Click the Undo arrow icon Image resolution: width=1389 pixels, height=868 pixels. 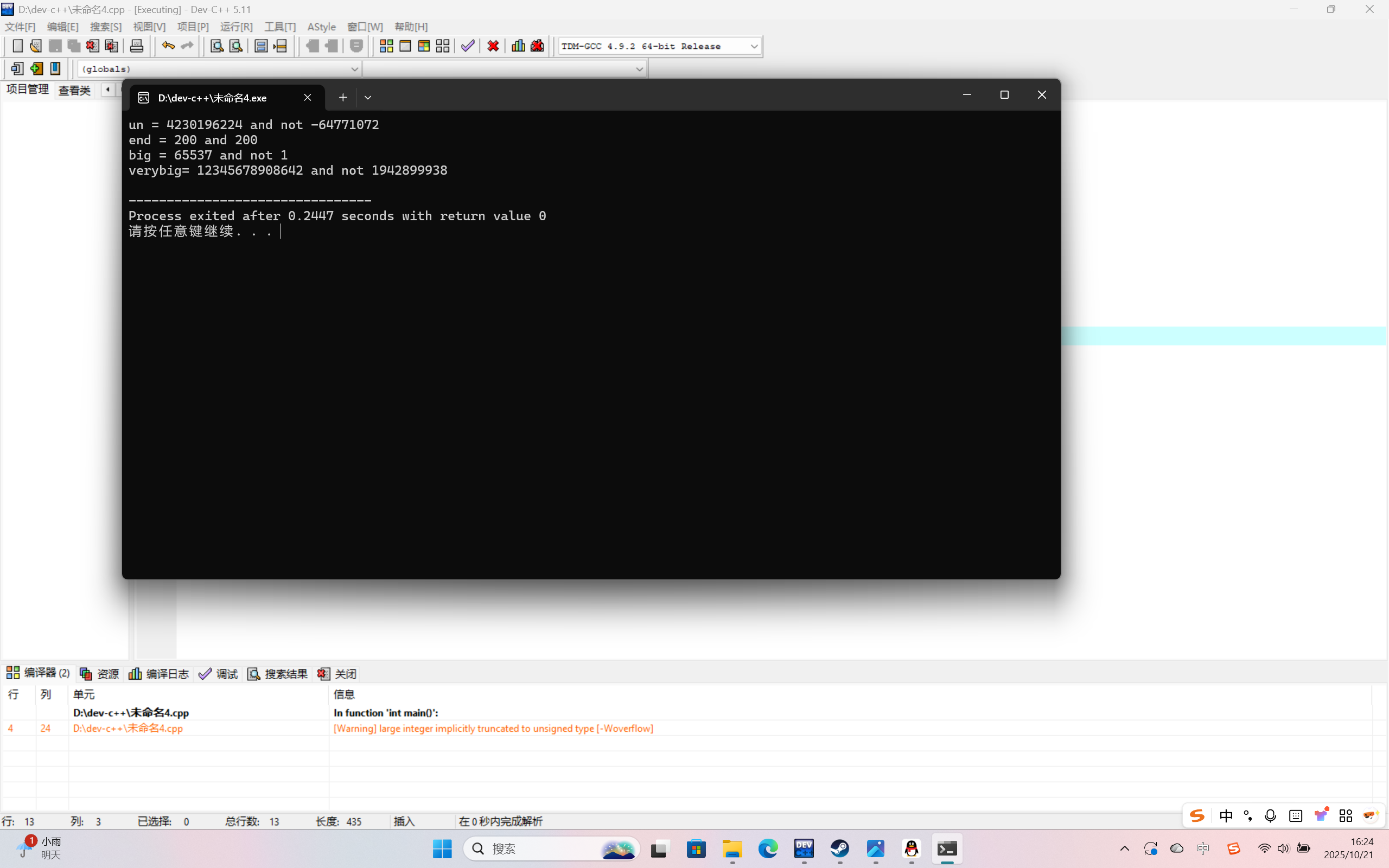(168, 46)
